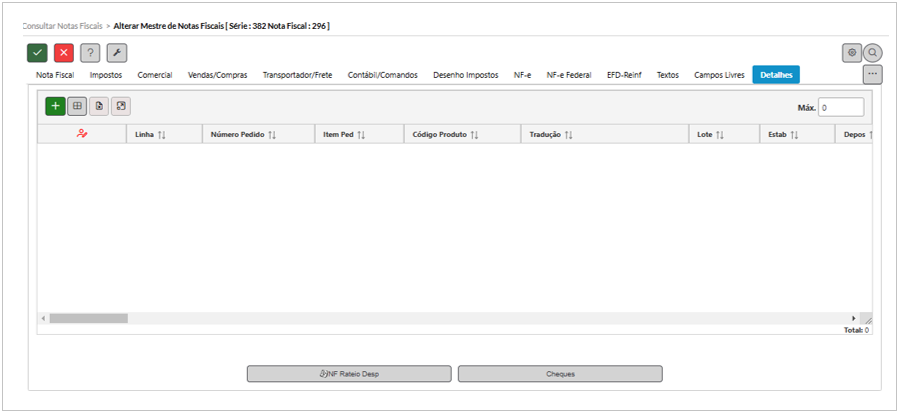Click the green confirm checkmark button
The width and height of the screenshot is (899, 414).
(x=37, y=54)
